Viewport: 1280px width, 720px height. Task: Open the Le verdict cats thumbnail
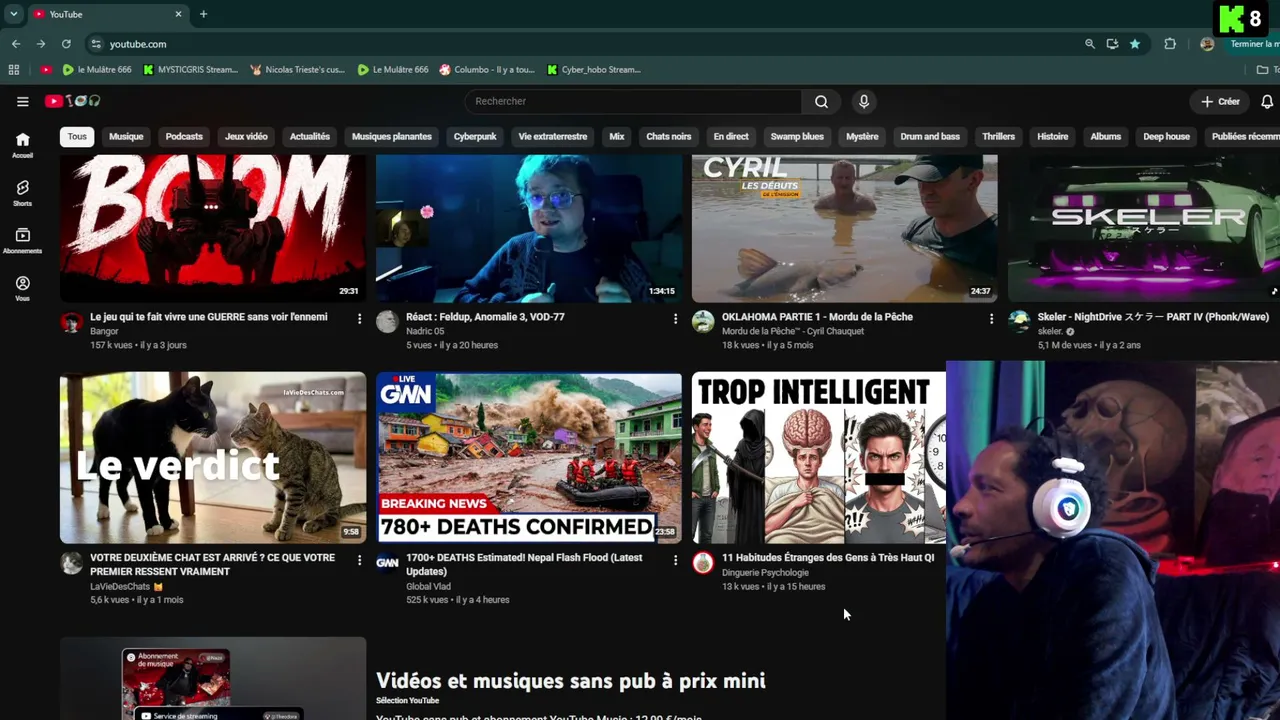pyautogui.click(x=213, y=458)
